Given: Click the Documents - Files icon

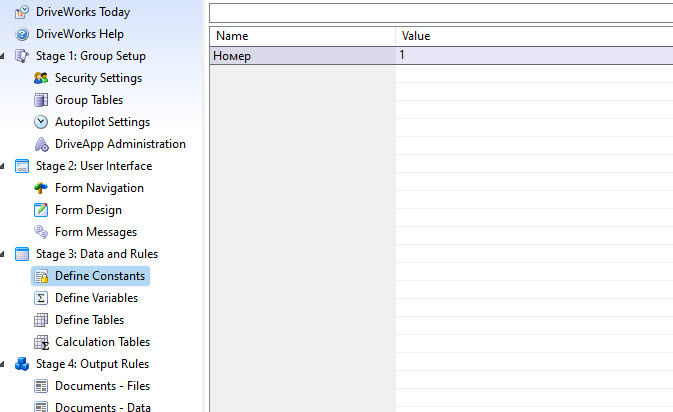Looking at the screenshot, I should click(41, 386).
